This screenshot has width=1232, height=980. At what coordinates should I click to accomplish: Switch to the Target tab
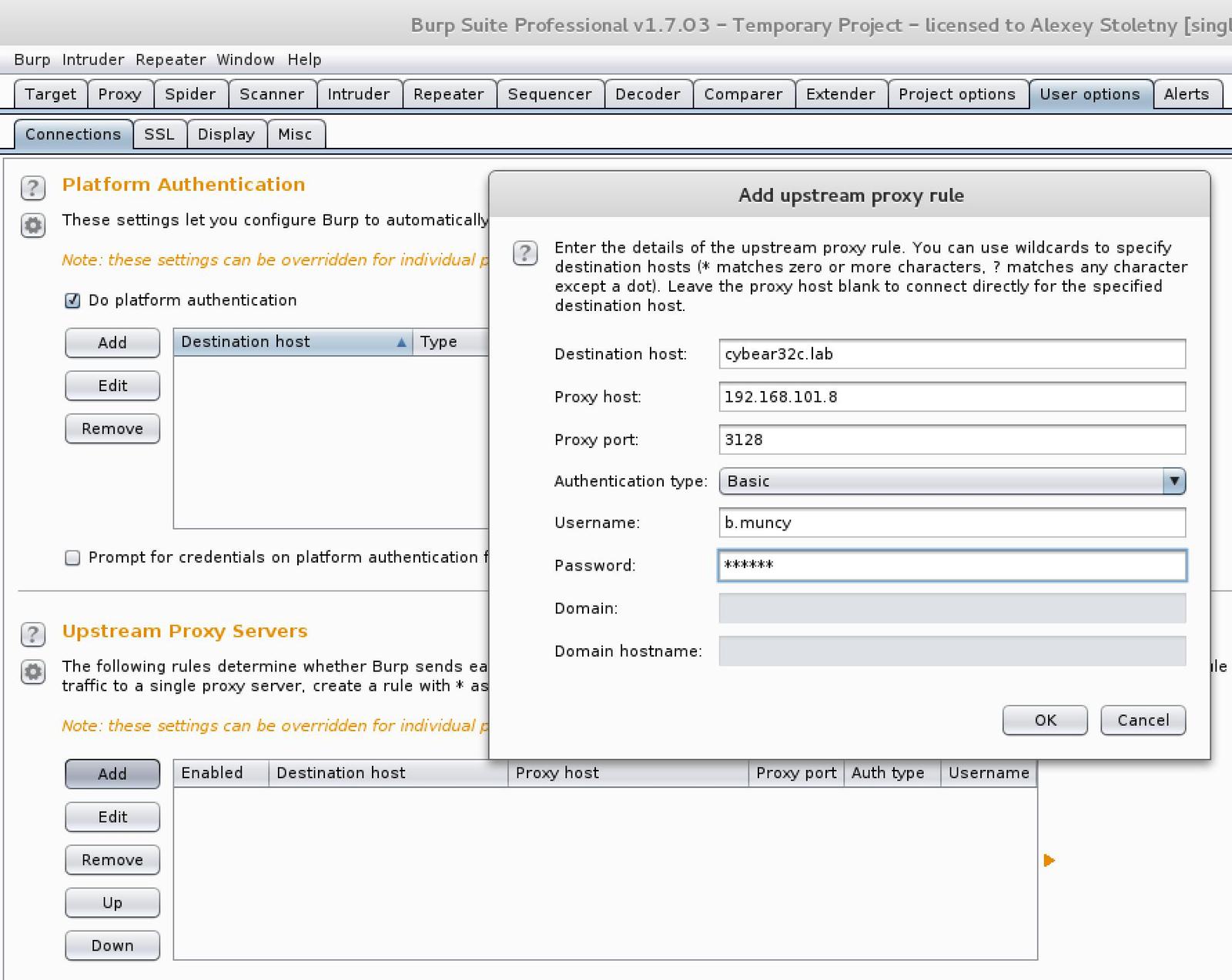click(50, 94)
